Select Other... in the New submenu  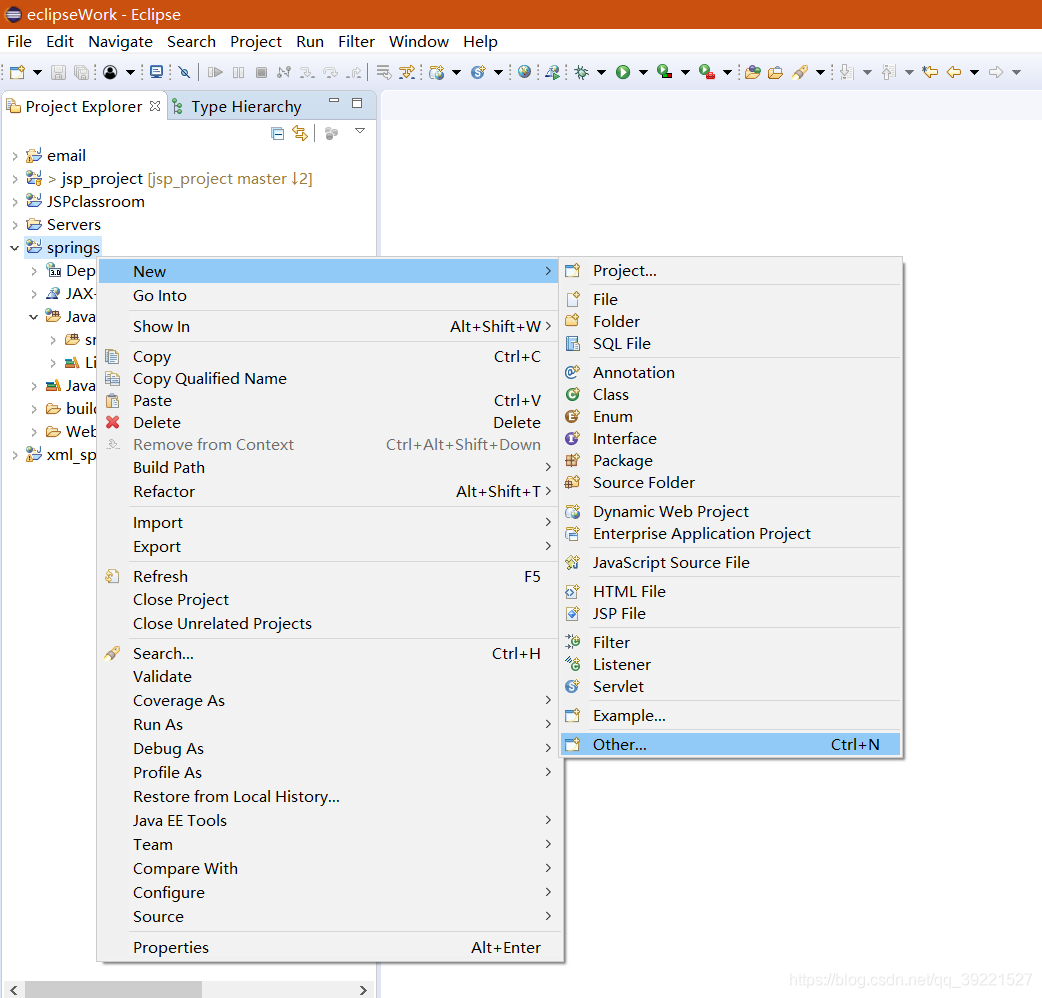coord(731,744)
